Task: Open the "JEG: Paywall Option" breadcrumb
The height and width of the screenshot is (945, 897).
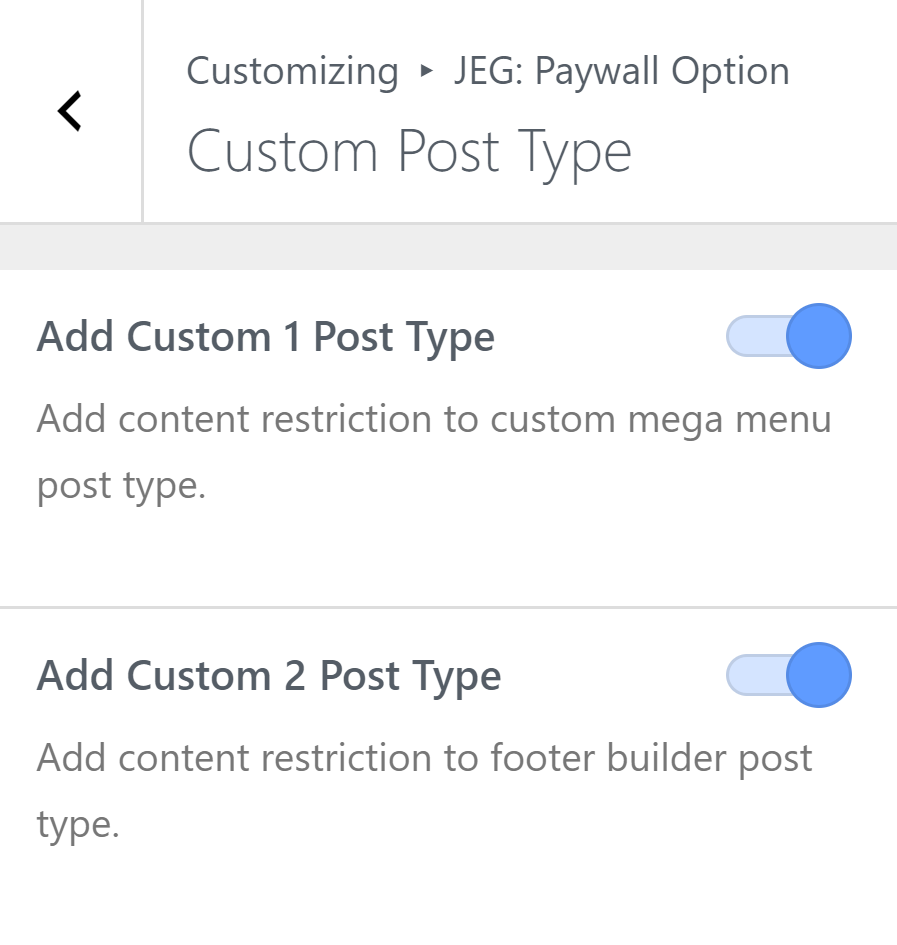Action: click(621, 72)
